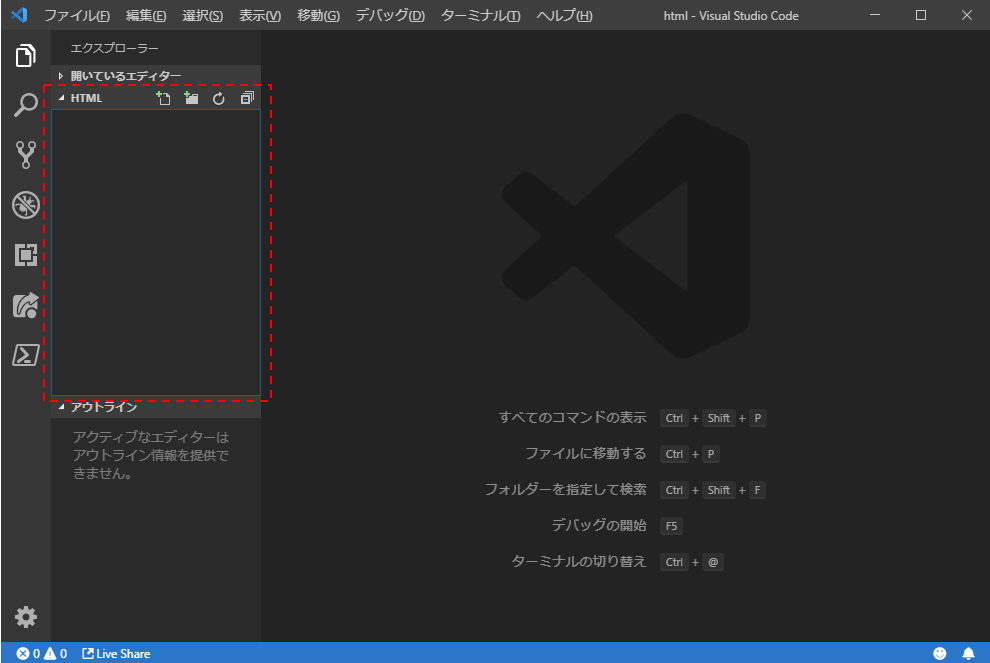Collapse all folders in the explorer
This screenshot has height=663, width=990.
click(x=247, y=98)
